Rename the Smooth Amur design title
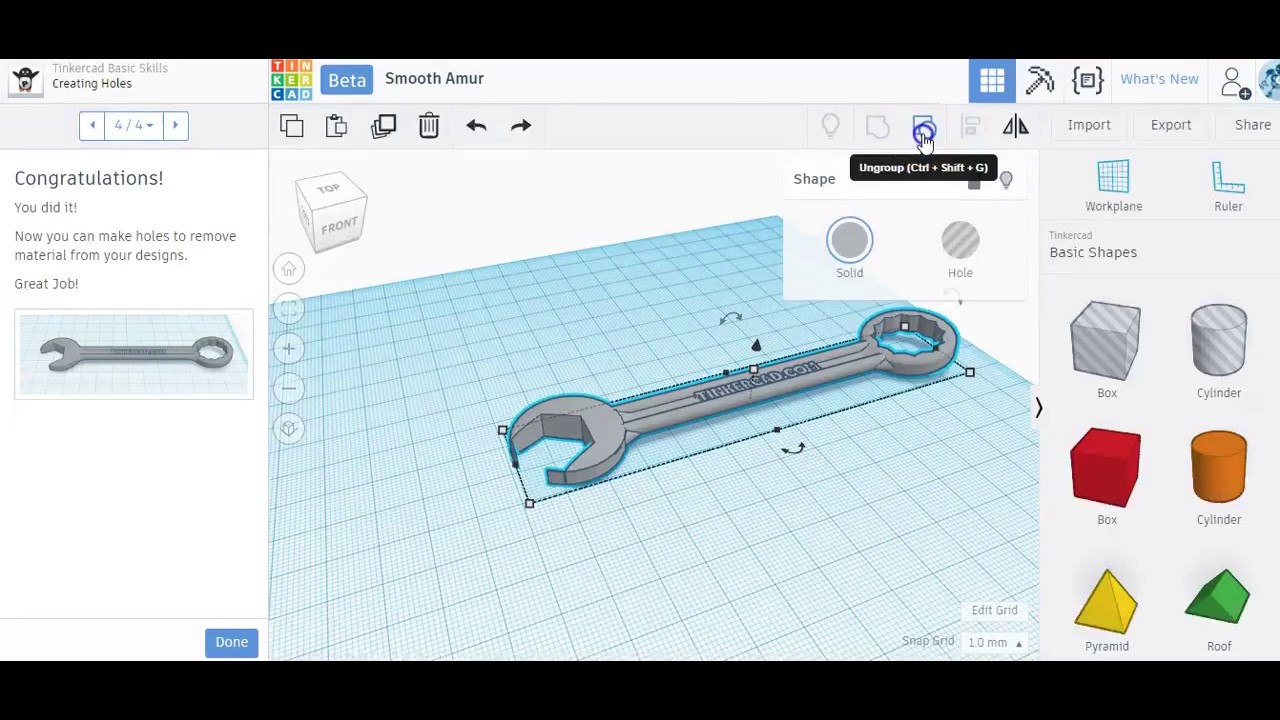 [x=434, y=79]
